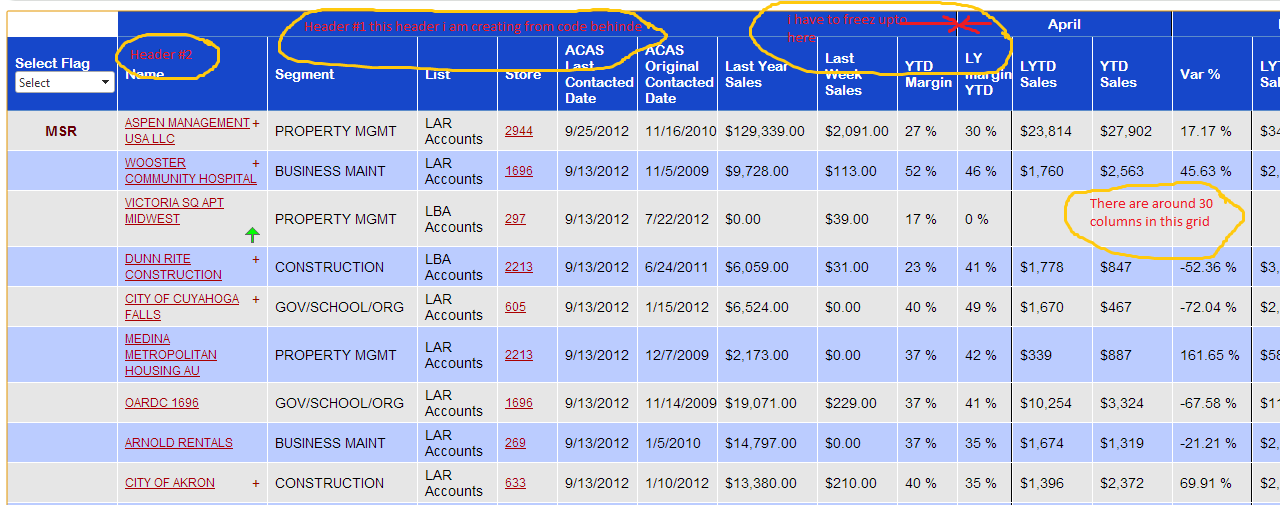Open the ARNOLD RENTALS link
This screenshot has width=1280, height=505.
tap(178, 443)
